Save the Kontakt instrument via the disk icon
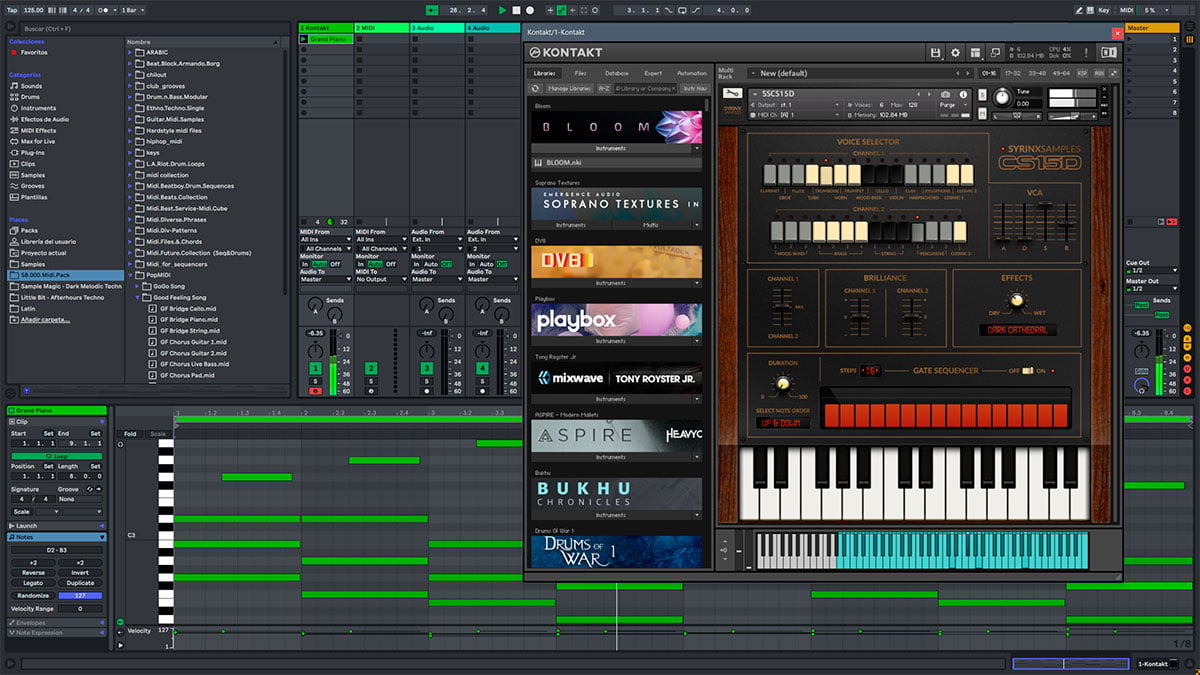The image size is (1200, 675). [x=935, y=52]
